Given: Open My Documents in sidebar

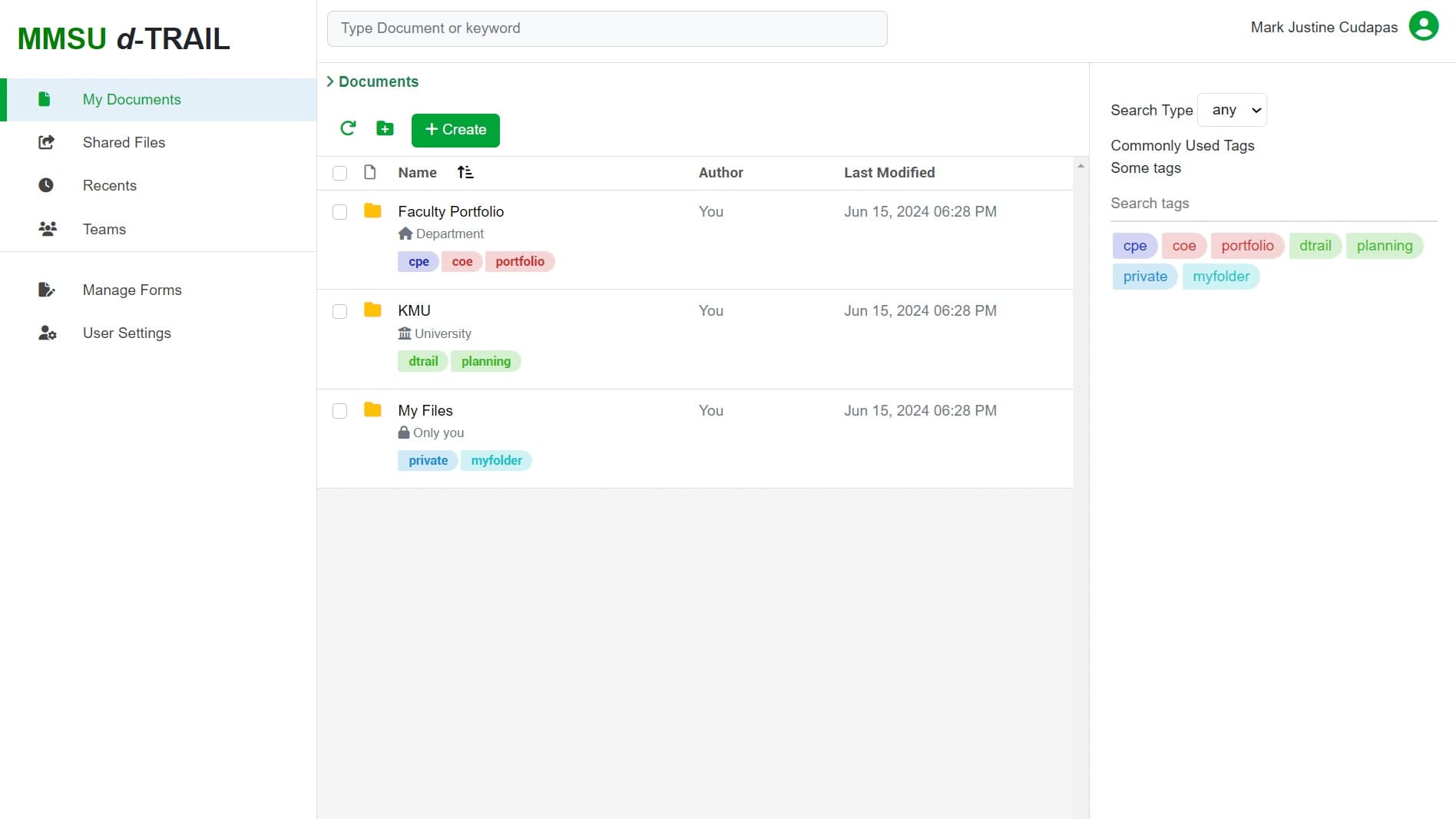Looking at the screenshot, I should 158,99.
